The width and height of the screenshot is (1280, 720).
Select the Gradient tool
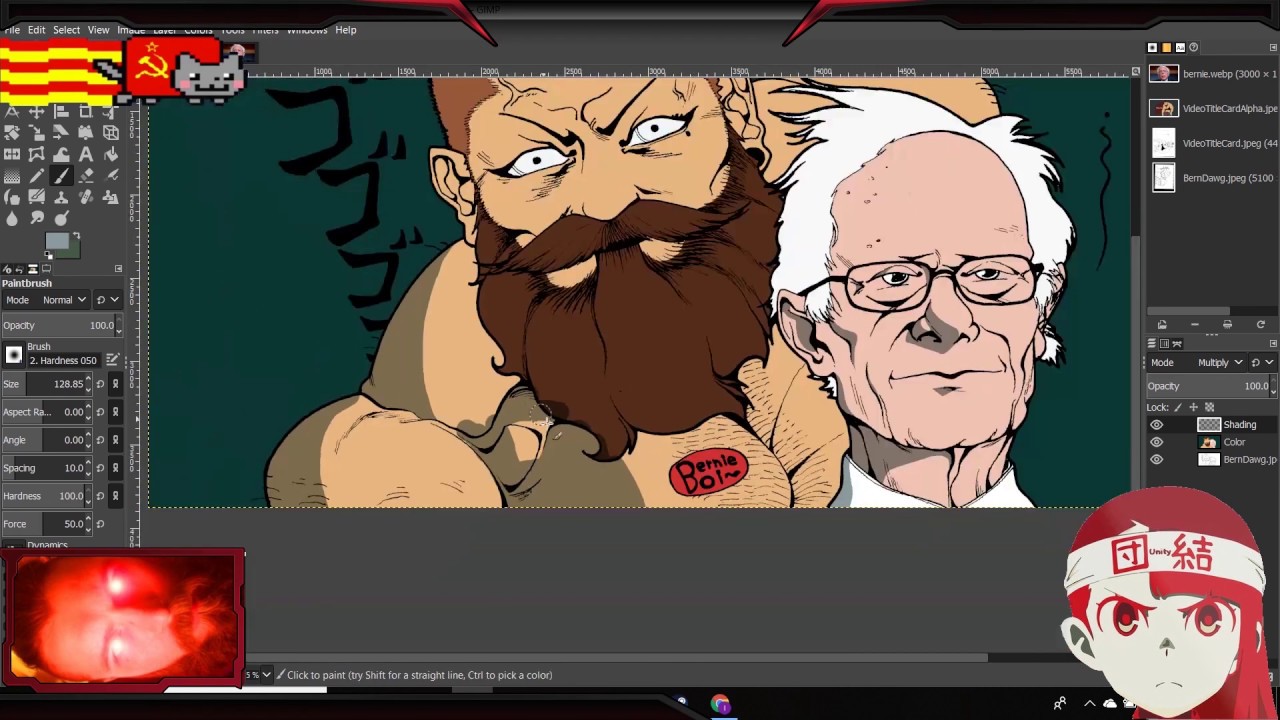[x=12, y=176]
